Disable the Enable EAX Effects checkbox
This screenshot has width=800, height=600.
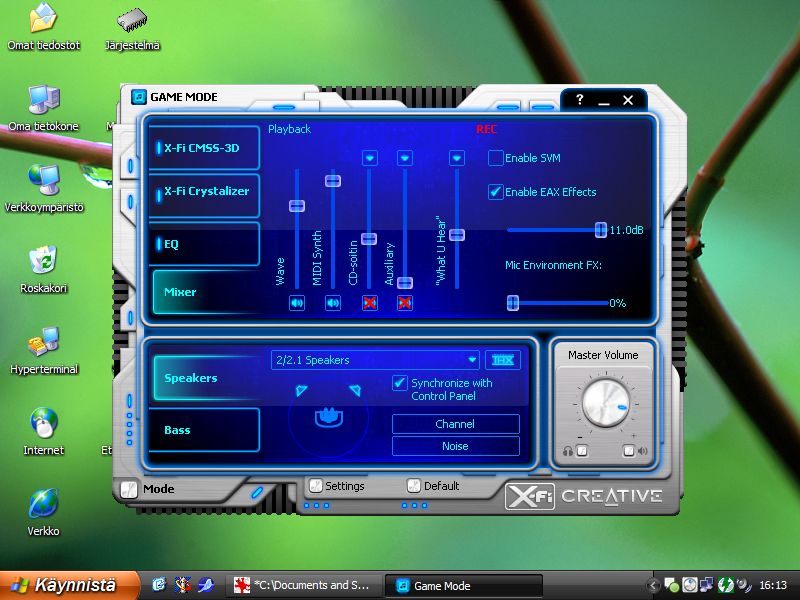pos(496,192)
